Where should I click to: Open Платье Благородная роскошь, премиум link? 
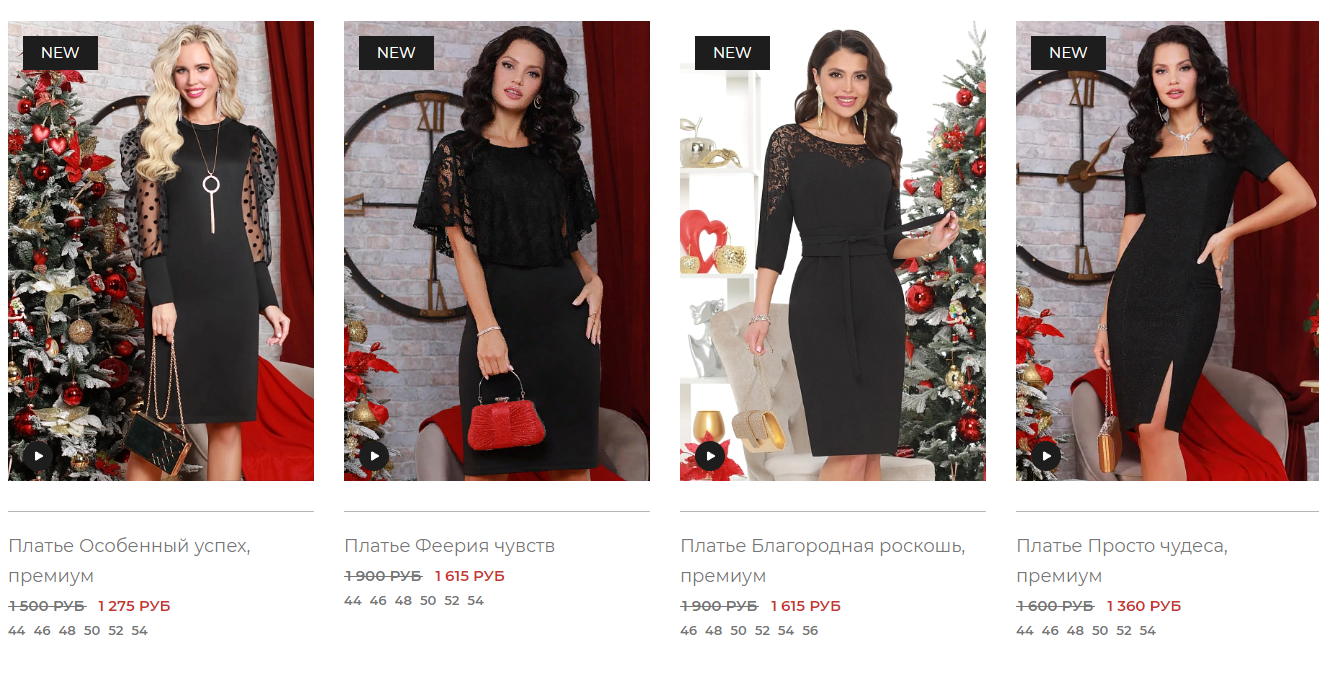pos(823,561)
